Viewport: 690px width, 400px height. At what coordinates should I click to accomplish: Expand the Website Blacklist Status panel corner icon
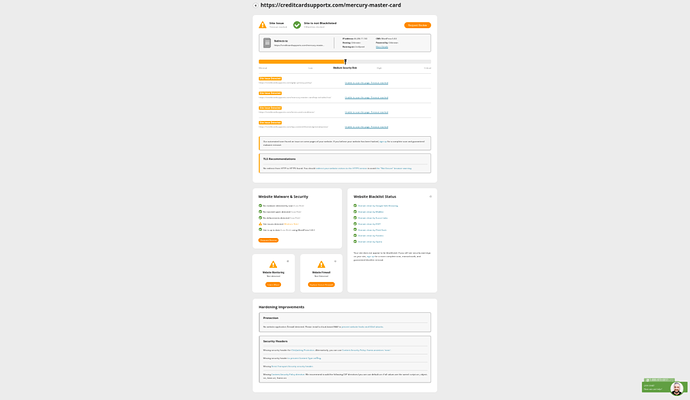click(x=430, y=197)
